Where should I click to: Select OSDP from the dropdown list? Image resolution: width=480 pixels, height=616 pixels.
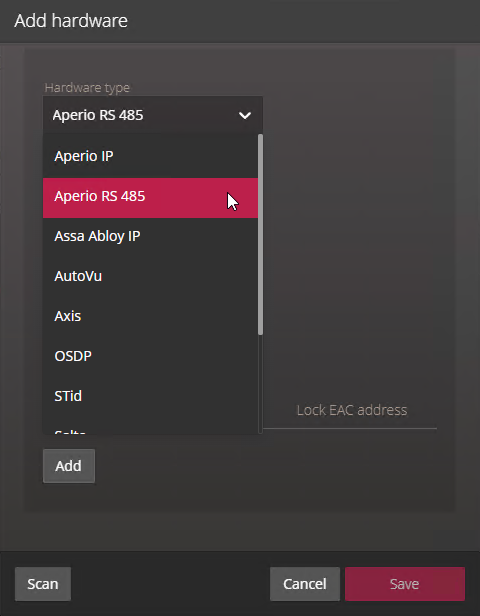[150, 356]
